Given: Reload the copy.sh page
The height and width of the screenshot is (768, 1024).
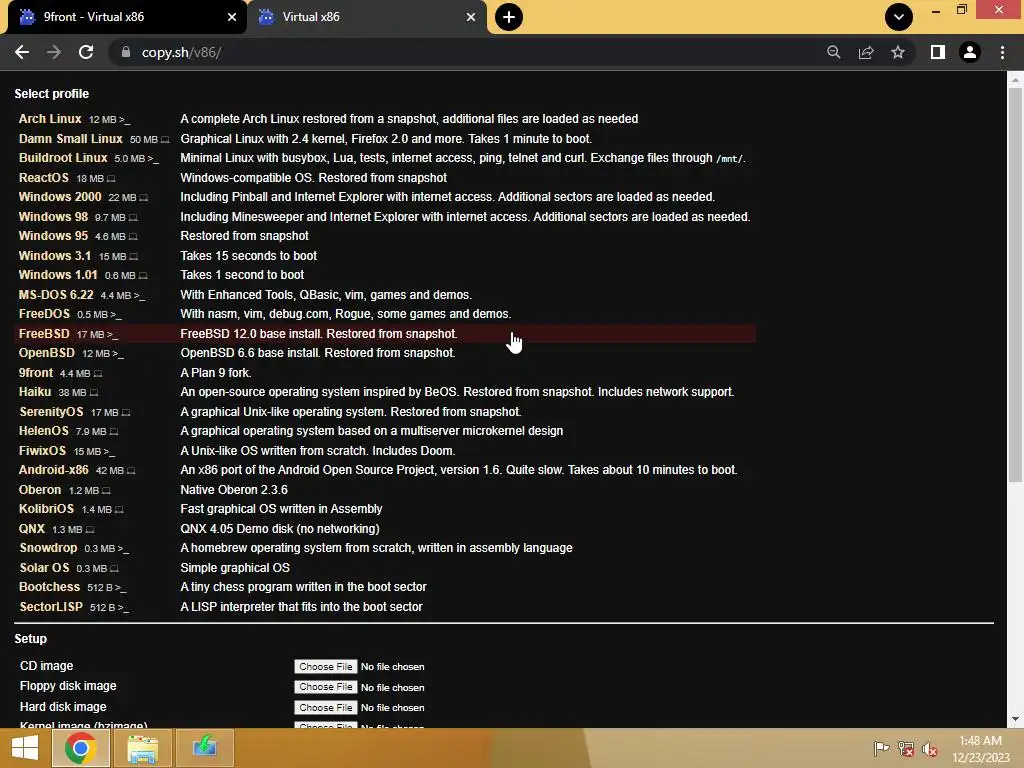Looking at the screenshot, I should pos(86,52).
